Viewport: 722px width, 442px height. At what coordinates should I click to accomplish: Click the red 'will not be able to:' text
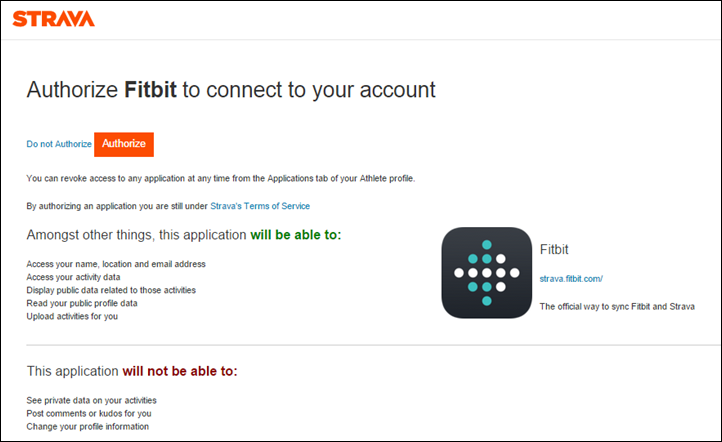[x=180, y=371]
